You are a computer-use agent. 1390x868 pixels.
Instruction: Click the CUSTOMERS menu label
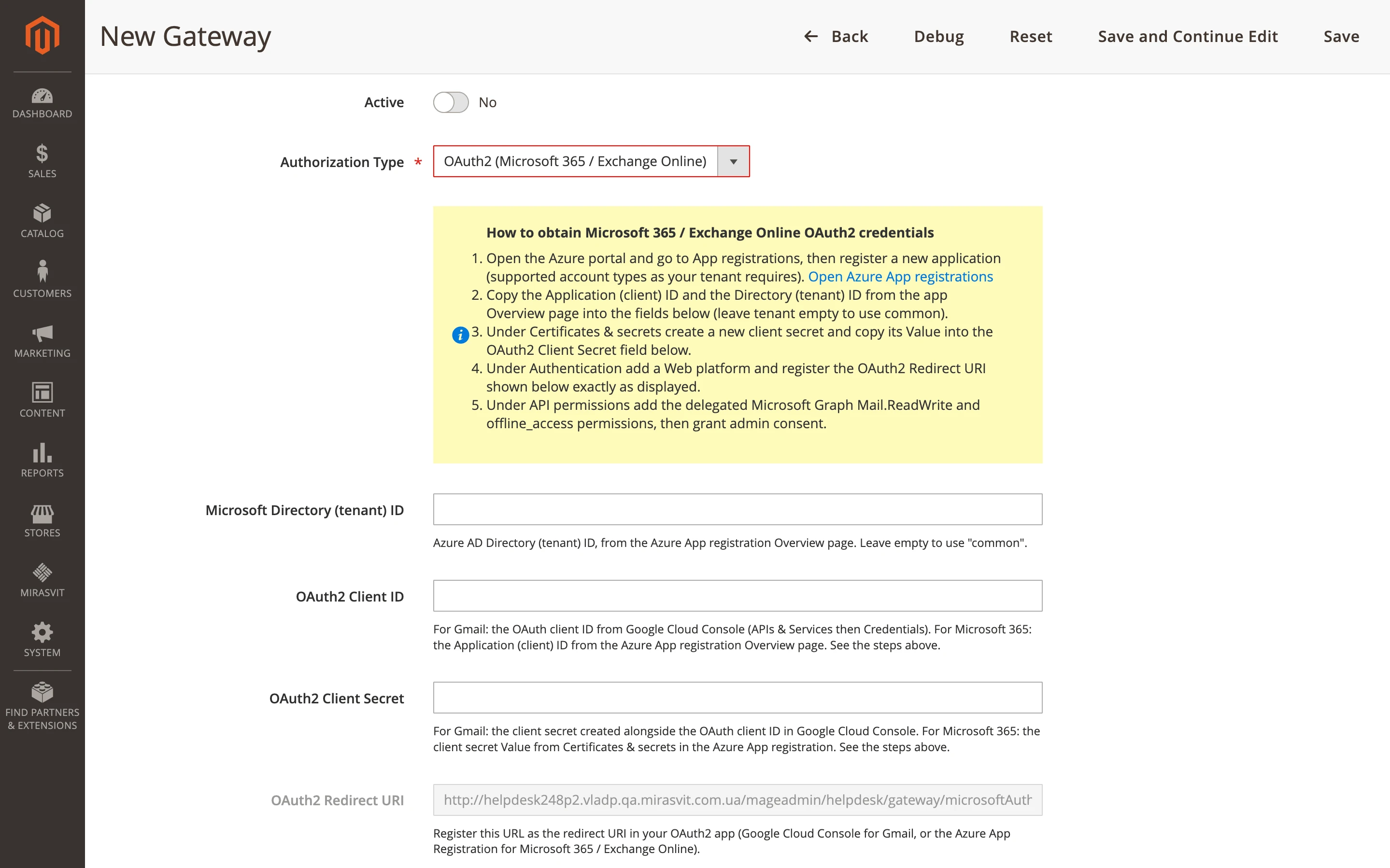coord(42,294)
